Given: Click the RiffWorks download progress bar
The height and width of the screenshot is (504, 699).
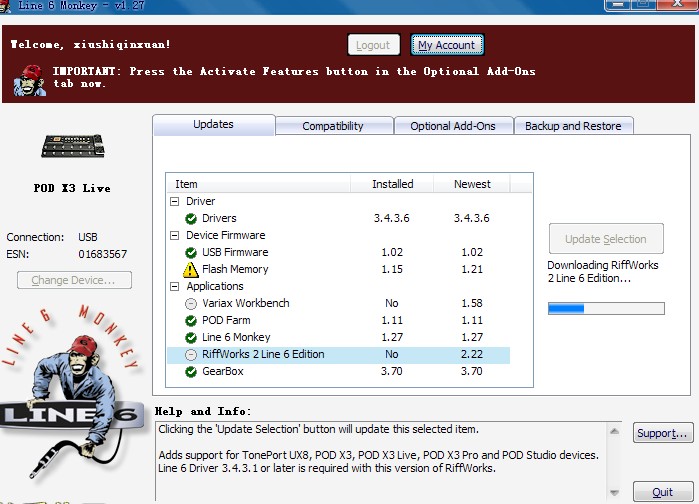Looking at the screenshot, I should (606, 308).
